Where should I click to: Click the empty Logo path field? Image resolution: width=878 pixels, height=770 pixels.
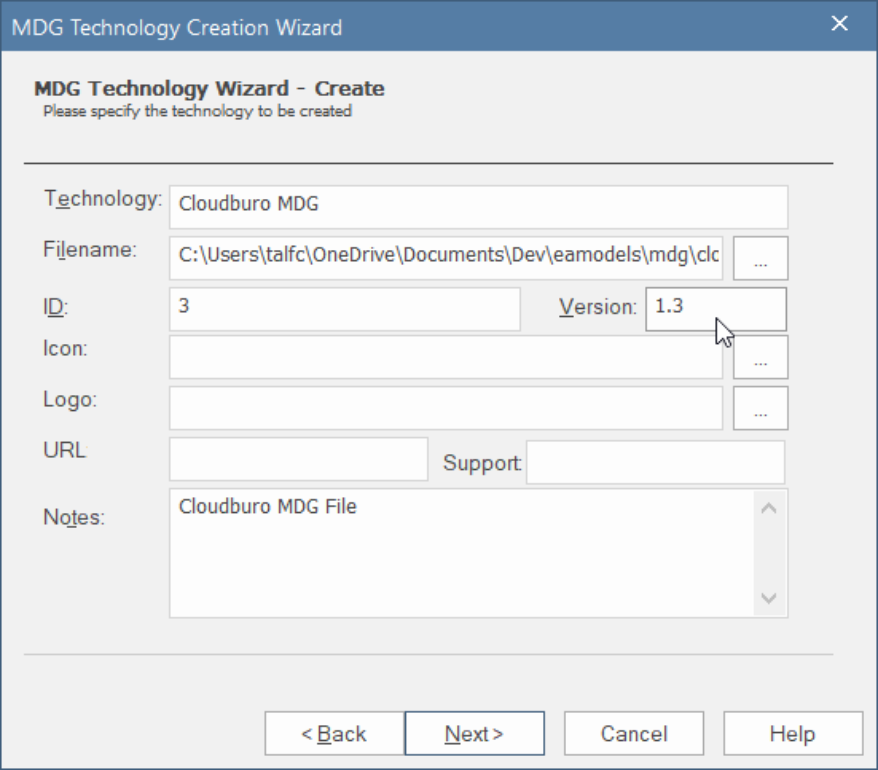tap(446, 408)
